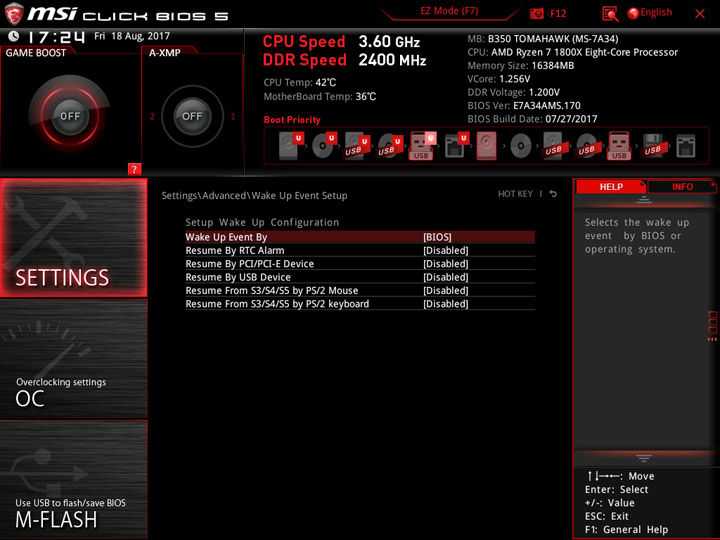Click the red globe language icon
The image size is (720, 540).
633,13
